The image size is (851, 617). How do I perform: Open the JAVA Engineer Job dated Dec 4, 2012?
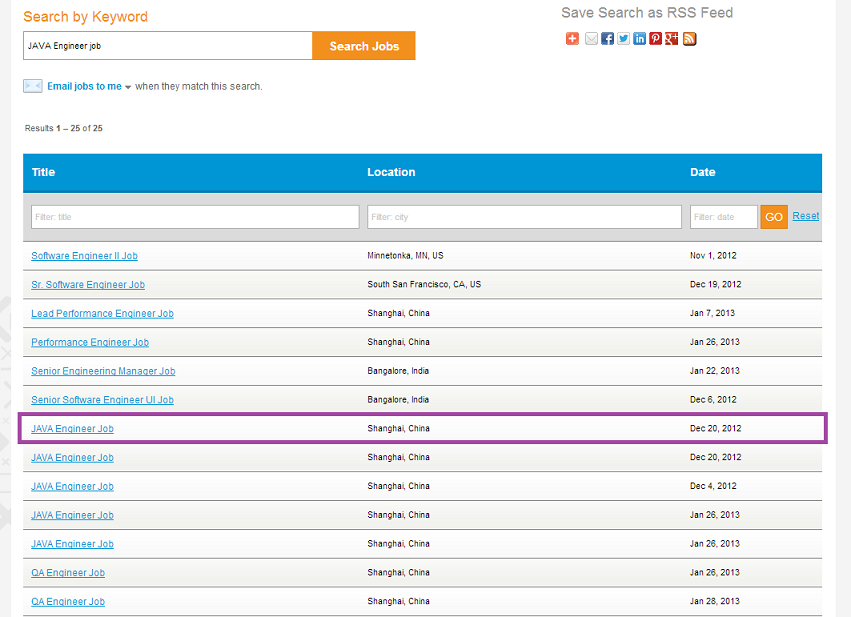tap(72, 486)
